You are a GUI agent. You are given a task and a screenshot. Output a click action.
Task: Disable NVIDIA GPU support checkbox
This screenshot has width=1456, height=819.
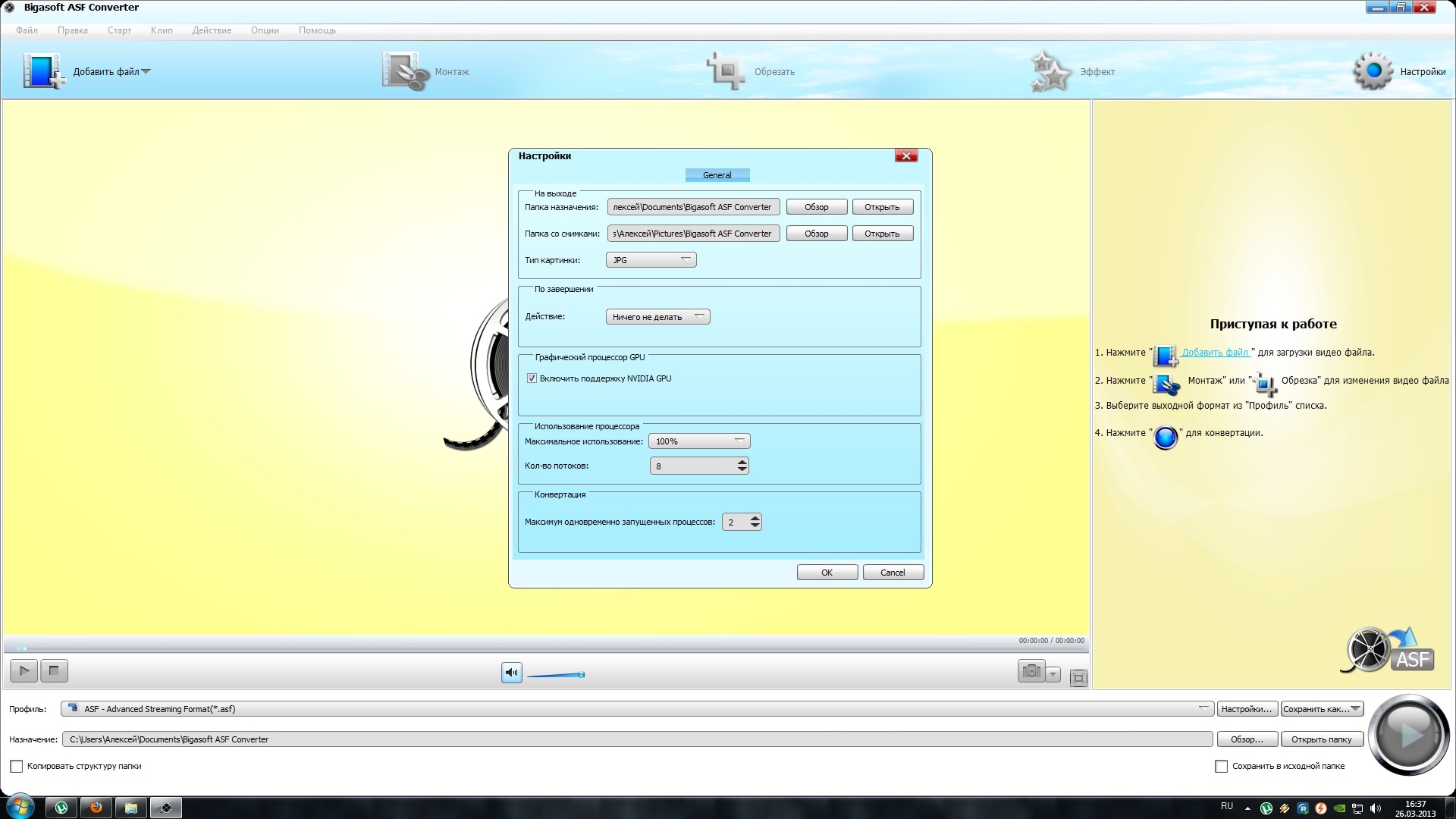(x=532, y=378)
